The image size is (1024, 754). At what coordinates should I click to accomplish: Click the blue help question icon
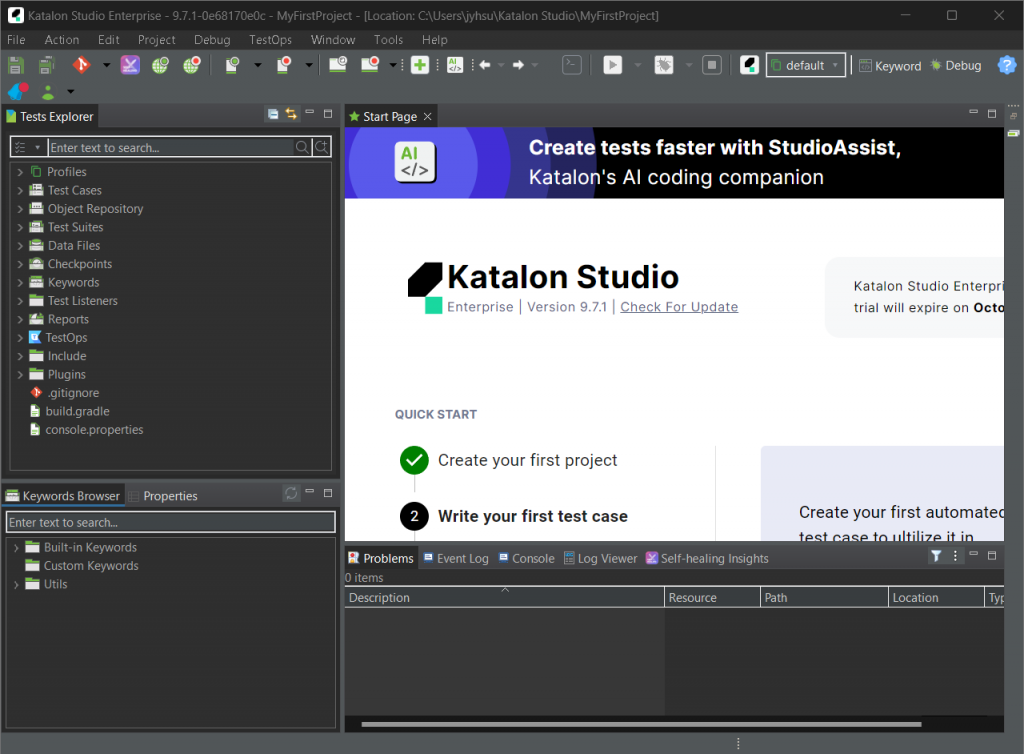[1007, 65]
